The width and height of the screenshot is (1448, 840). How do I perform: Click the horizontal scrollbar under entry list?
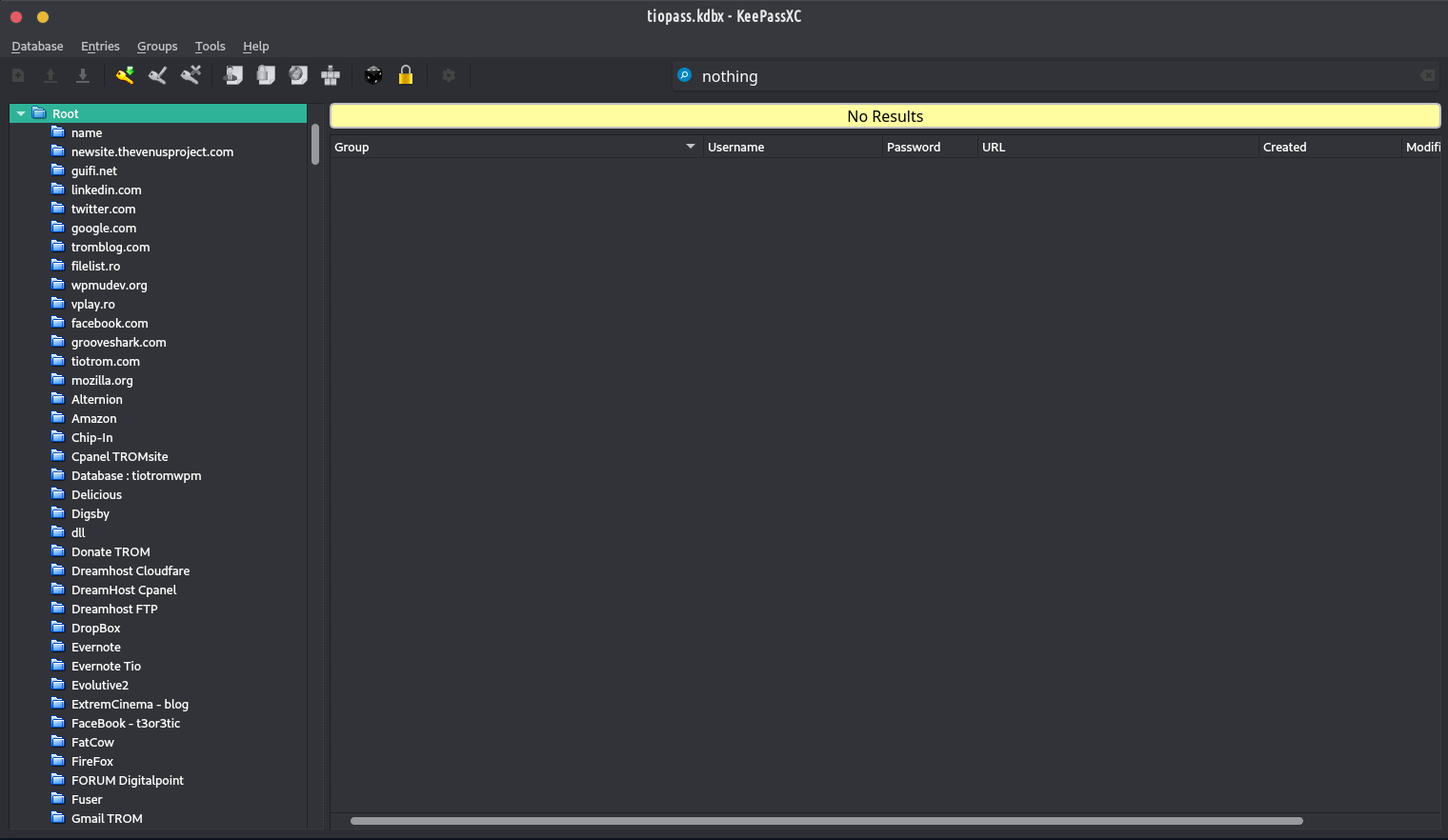[826, 820]
